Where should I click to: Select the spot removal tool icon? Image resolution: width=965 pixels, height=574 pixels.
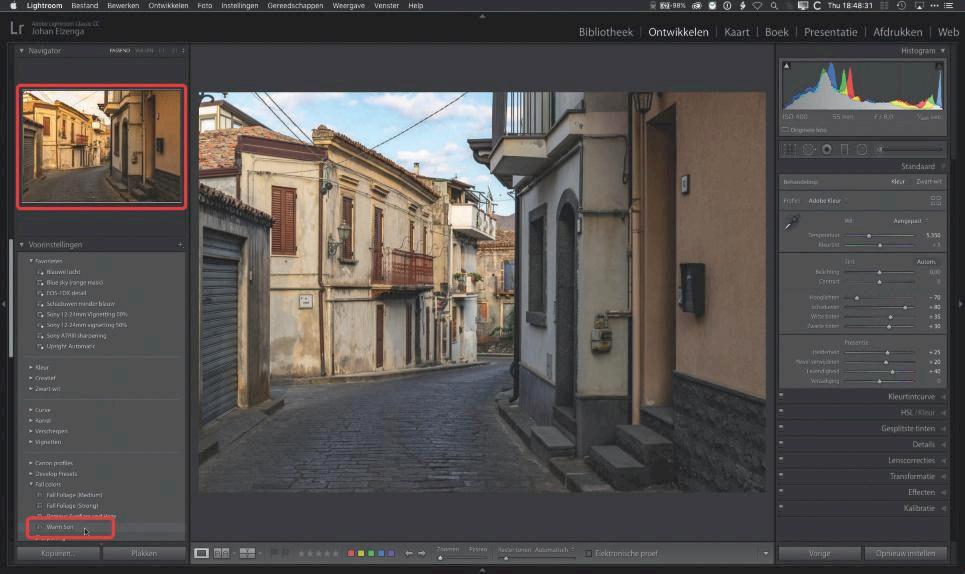tap(809, 149)
